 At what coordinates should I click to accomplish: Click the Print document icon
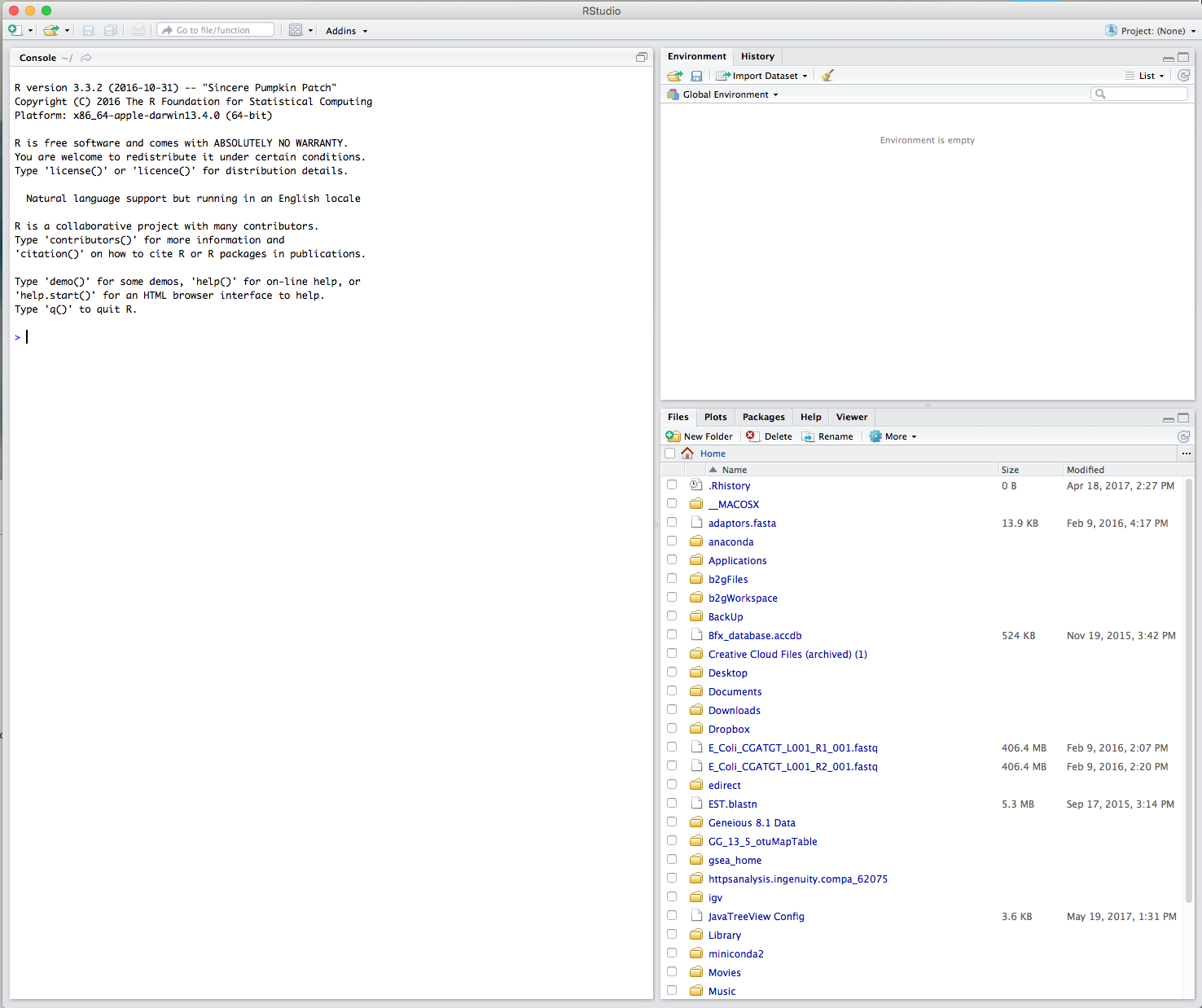point(138,30)
